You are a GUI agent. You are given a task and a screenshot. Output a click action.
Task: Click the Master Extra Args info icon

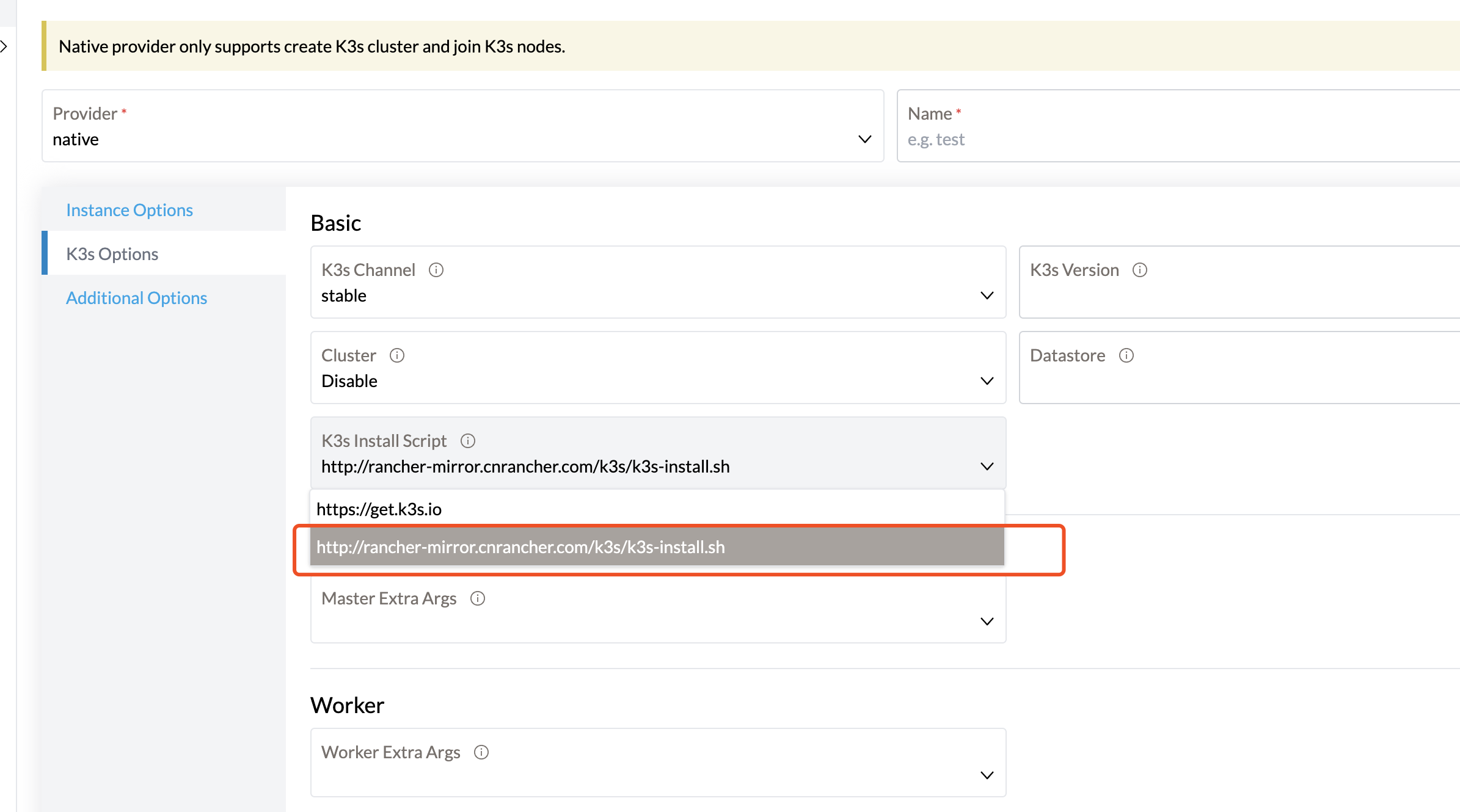[x=477, y=598]
